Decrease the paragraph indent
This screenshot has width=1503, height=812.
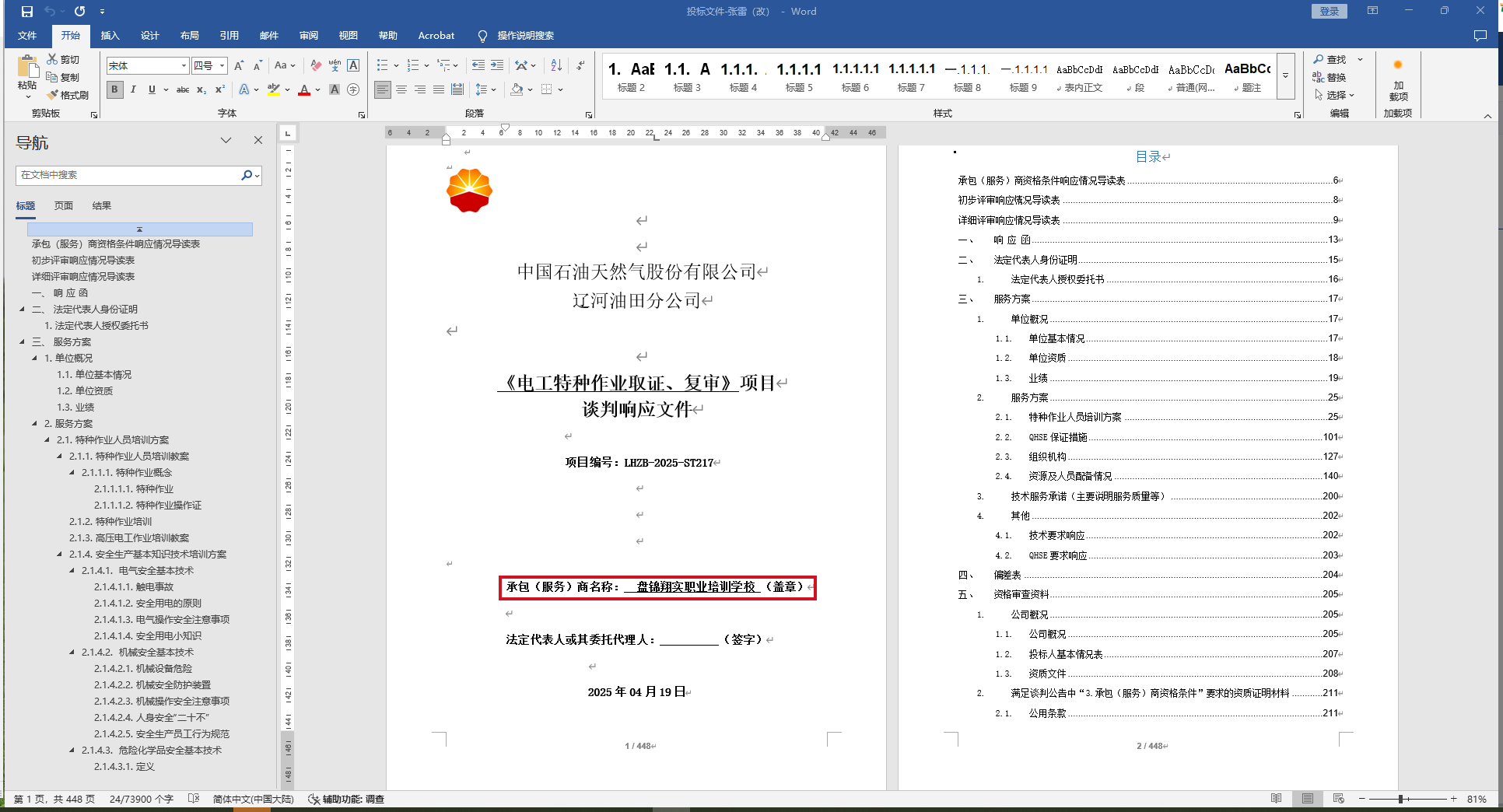[478, 66]
